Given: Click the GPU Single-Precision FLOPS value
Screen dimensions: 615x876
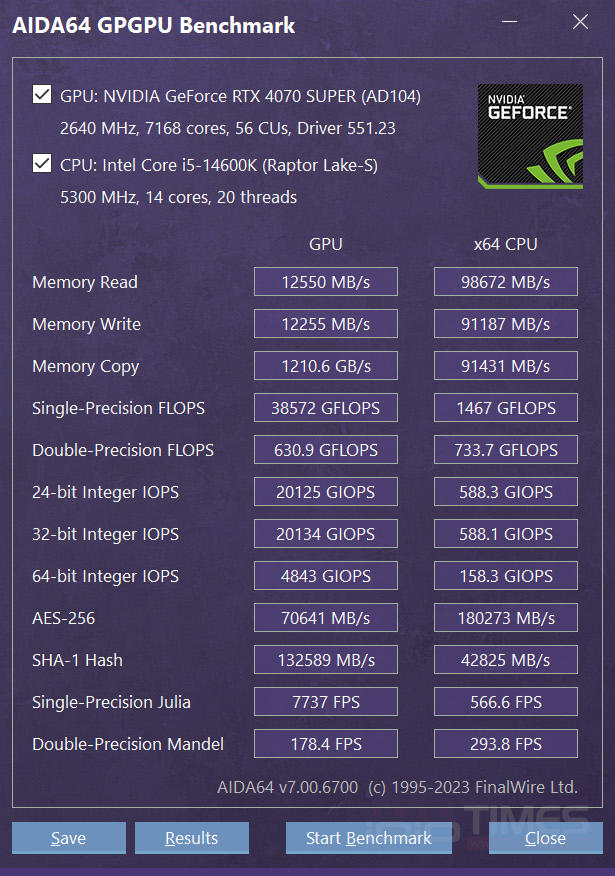Looking at the screenshot, I should 325,408.
